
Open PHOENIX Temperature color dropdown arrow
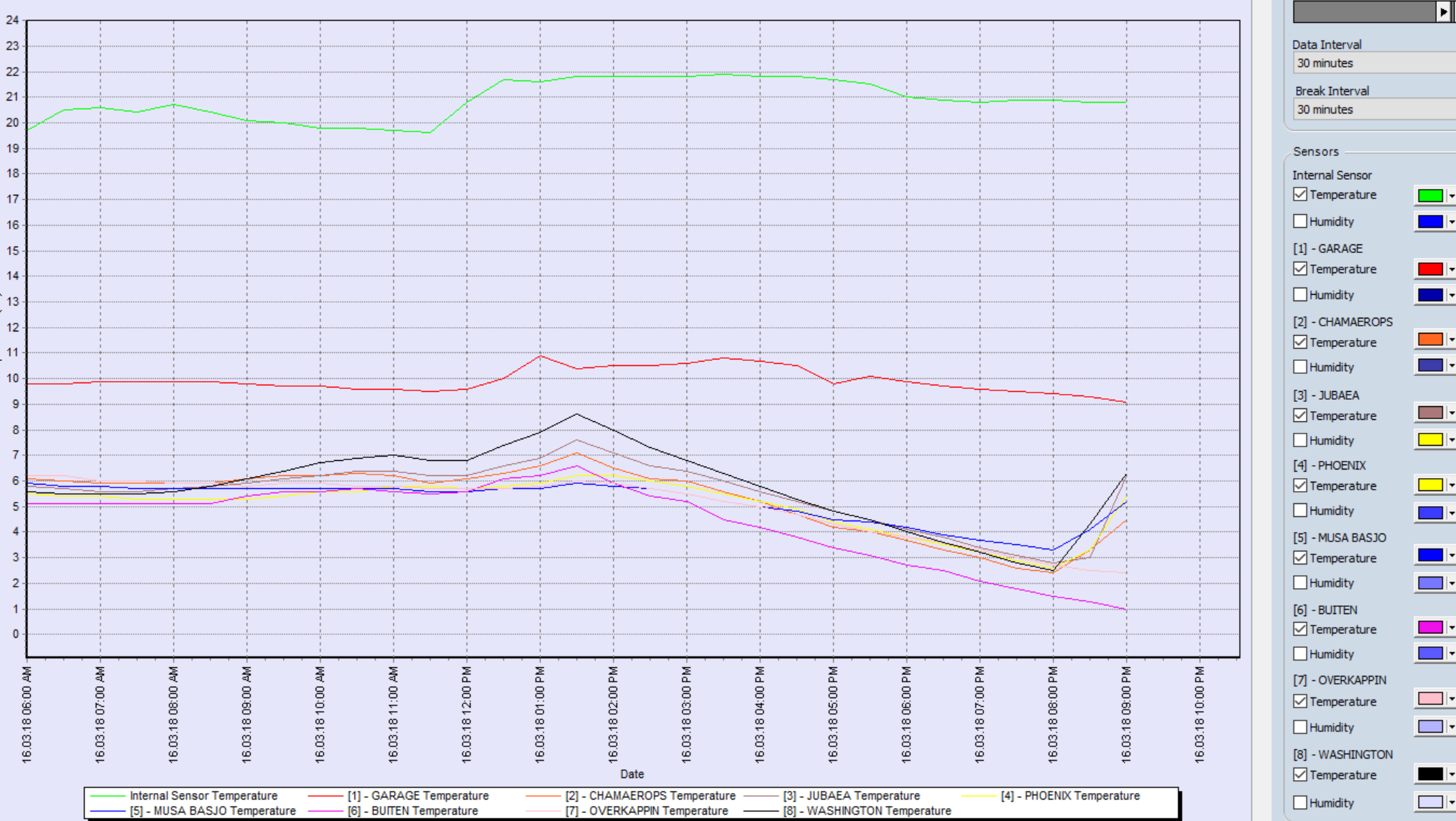(1451, 485)
